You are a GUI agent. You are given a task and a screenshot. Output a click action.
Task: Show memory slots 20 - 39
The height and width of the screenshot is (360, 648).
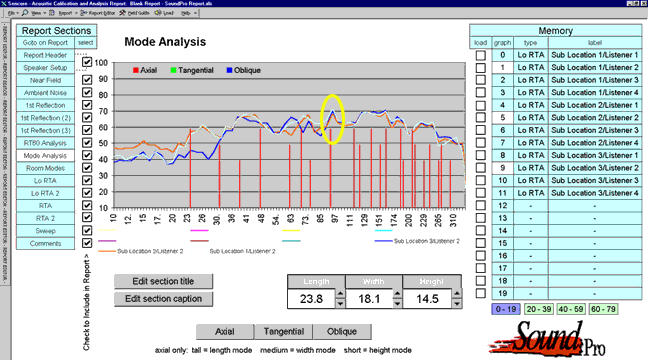539,309
